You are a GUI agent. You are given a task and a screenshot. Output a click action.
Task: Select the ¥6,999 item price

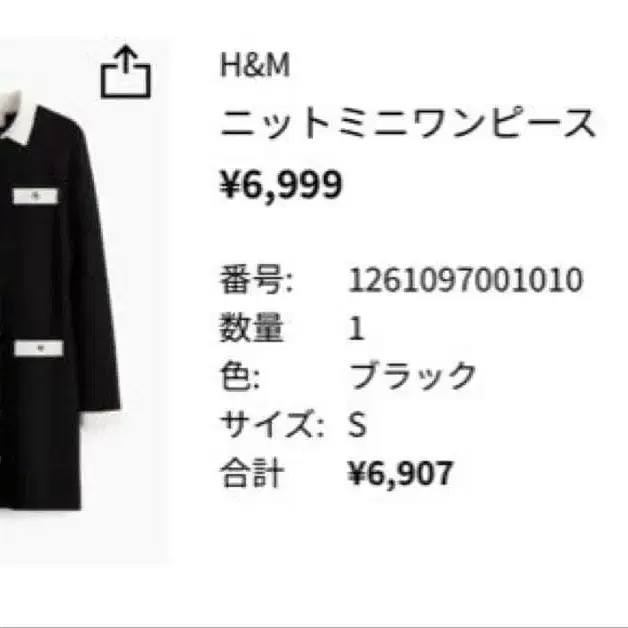pyautogui.click(x=282, y=184)
